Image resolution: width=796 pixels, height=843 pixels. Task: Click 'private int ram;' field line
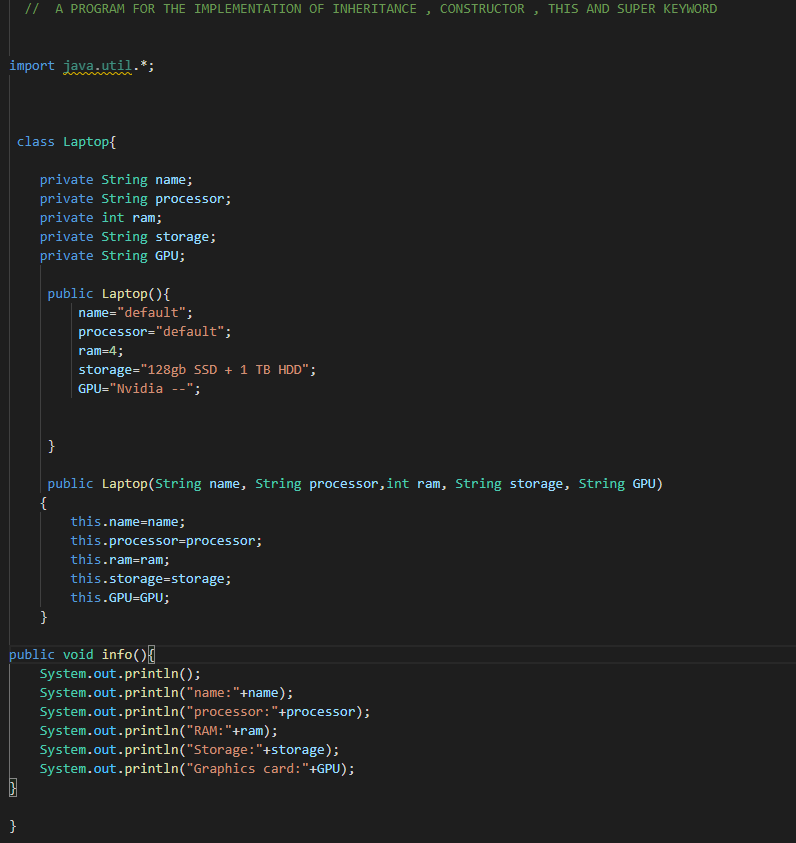[x=101, y=218]
